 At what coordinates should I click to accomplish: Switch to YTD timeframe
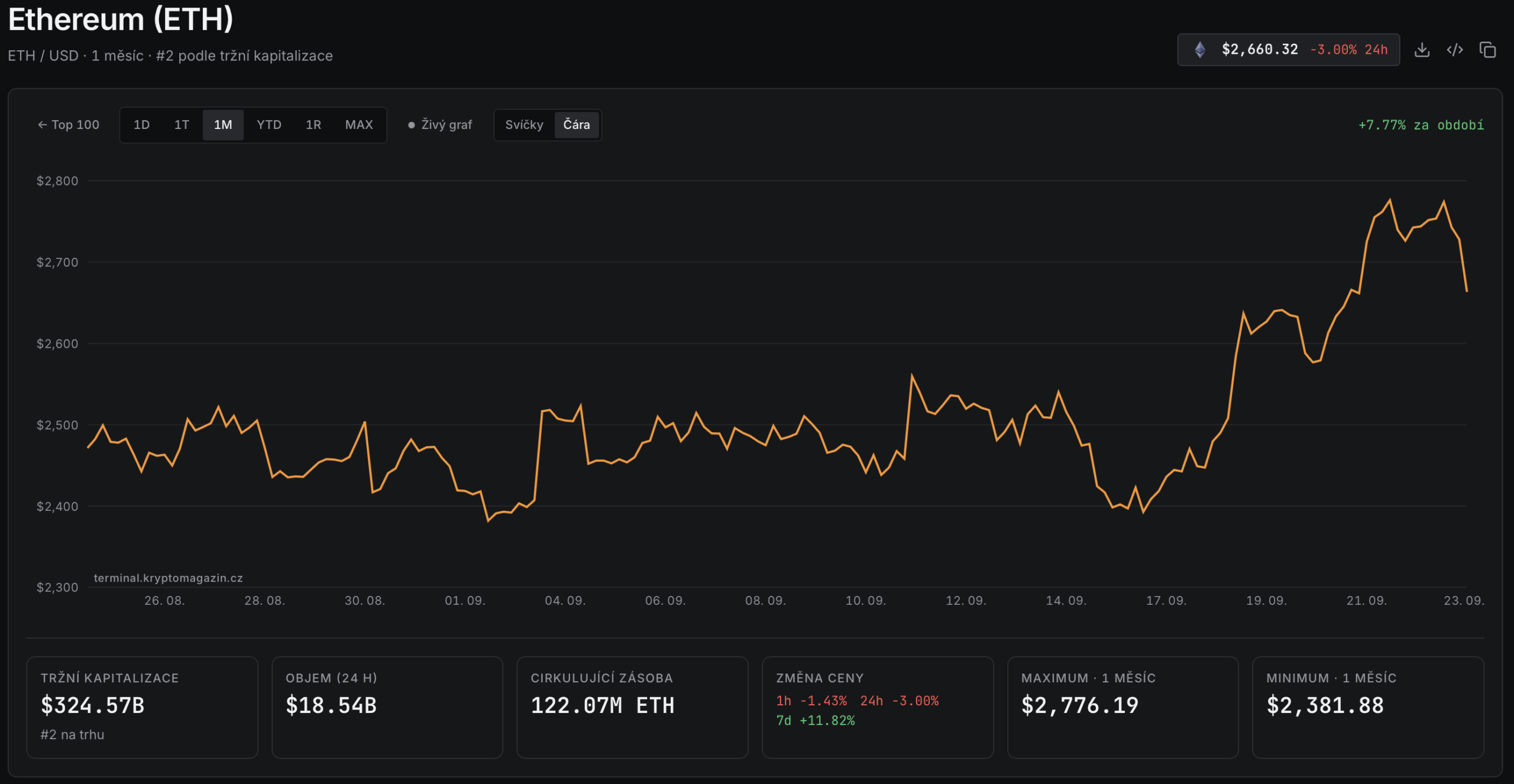click(x=269, y=125)
